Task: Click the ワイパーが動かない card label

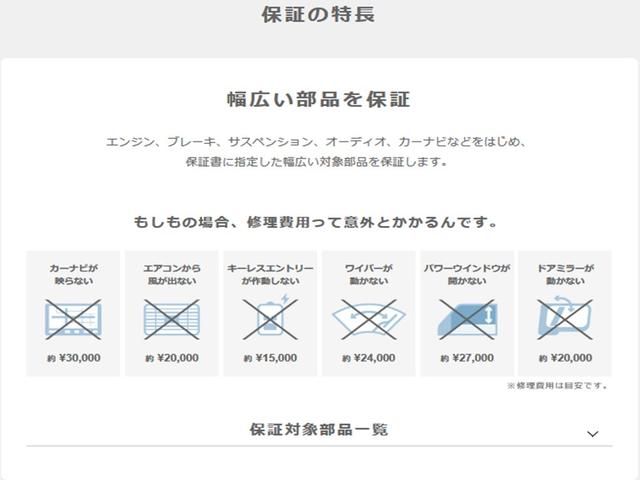Action: 368,275
